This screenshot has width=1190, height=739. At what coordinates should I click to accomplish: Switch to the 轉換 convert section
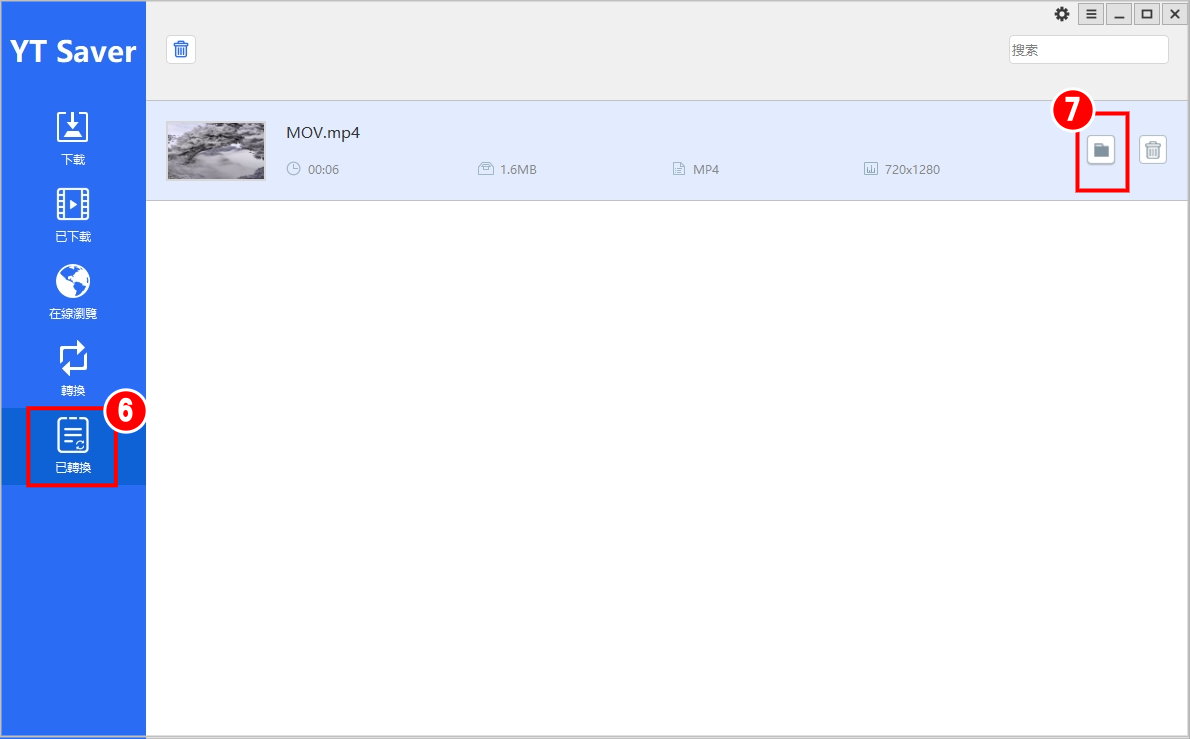[x=73, y=369]
